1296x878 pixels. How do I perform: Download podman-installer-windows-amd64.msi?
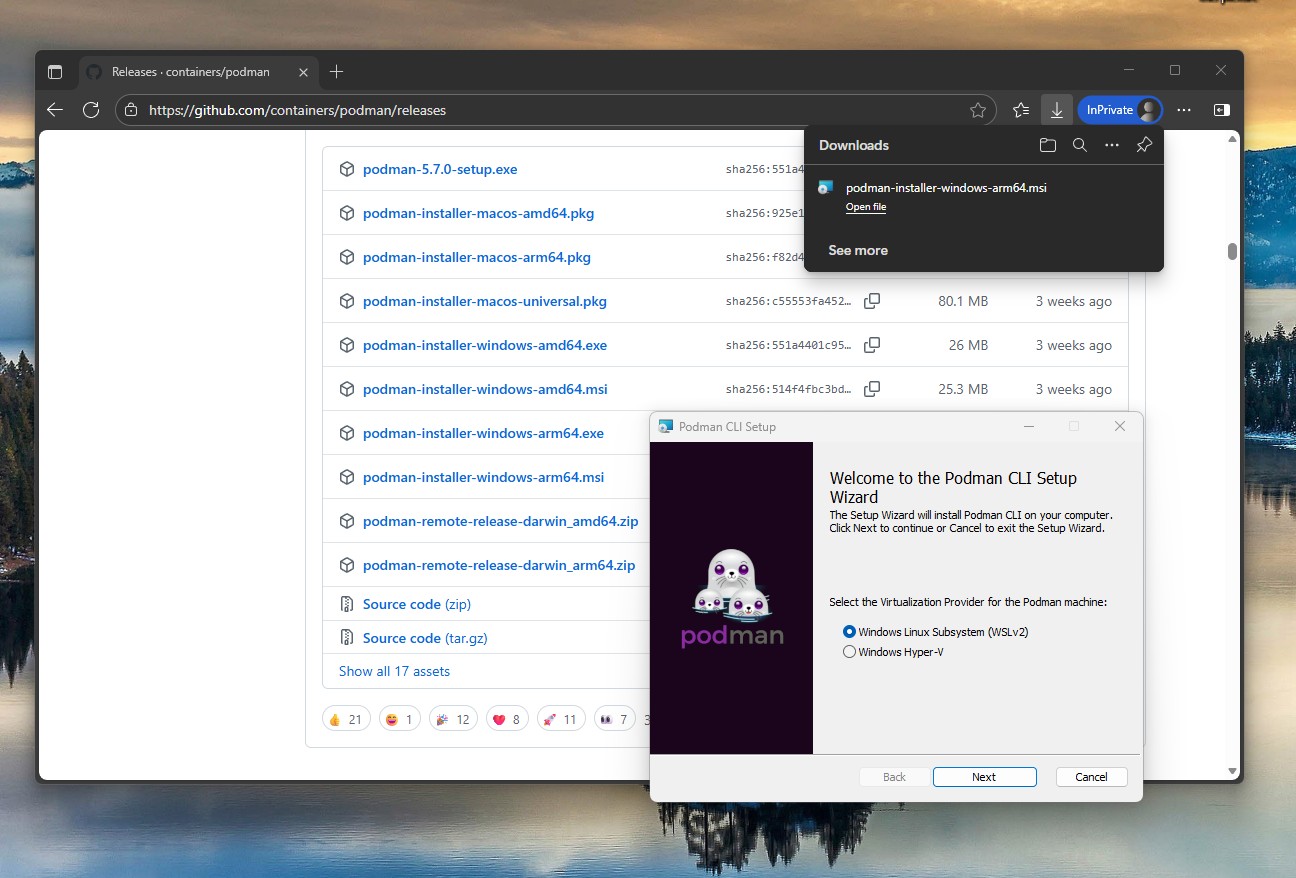pyautogui.click(x=485, y=389)
